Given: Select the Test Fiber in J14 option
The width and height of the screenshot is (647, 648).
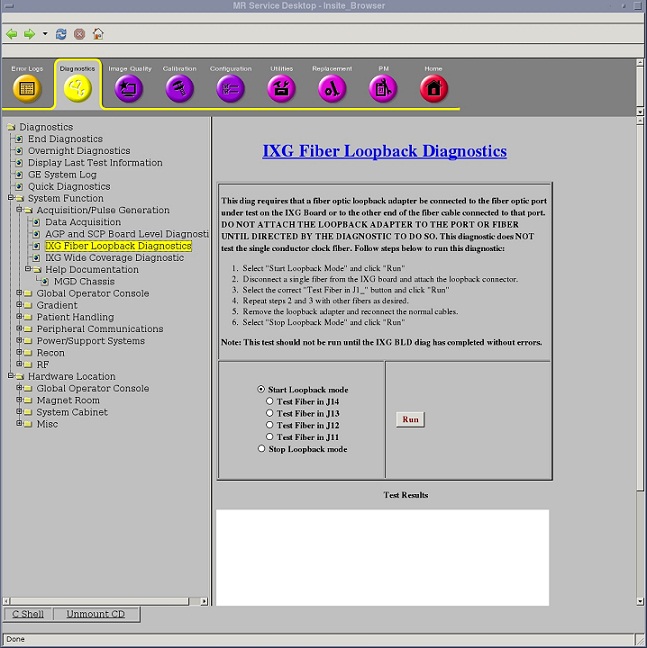Looking at the screenshot, I should point(270,401).
